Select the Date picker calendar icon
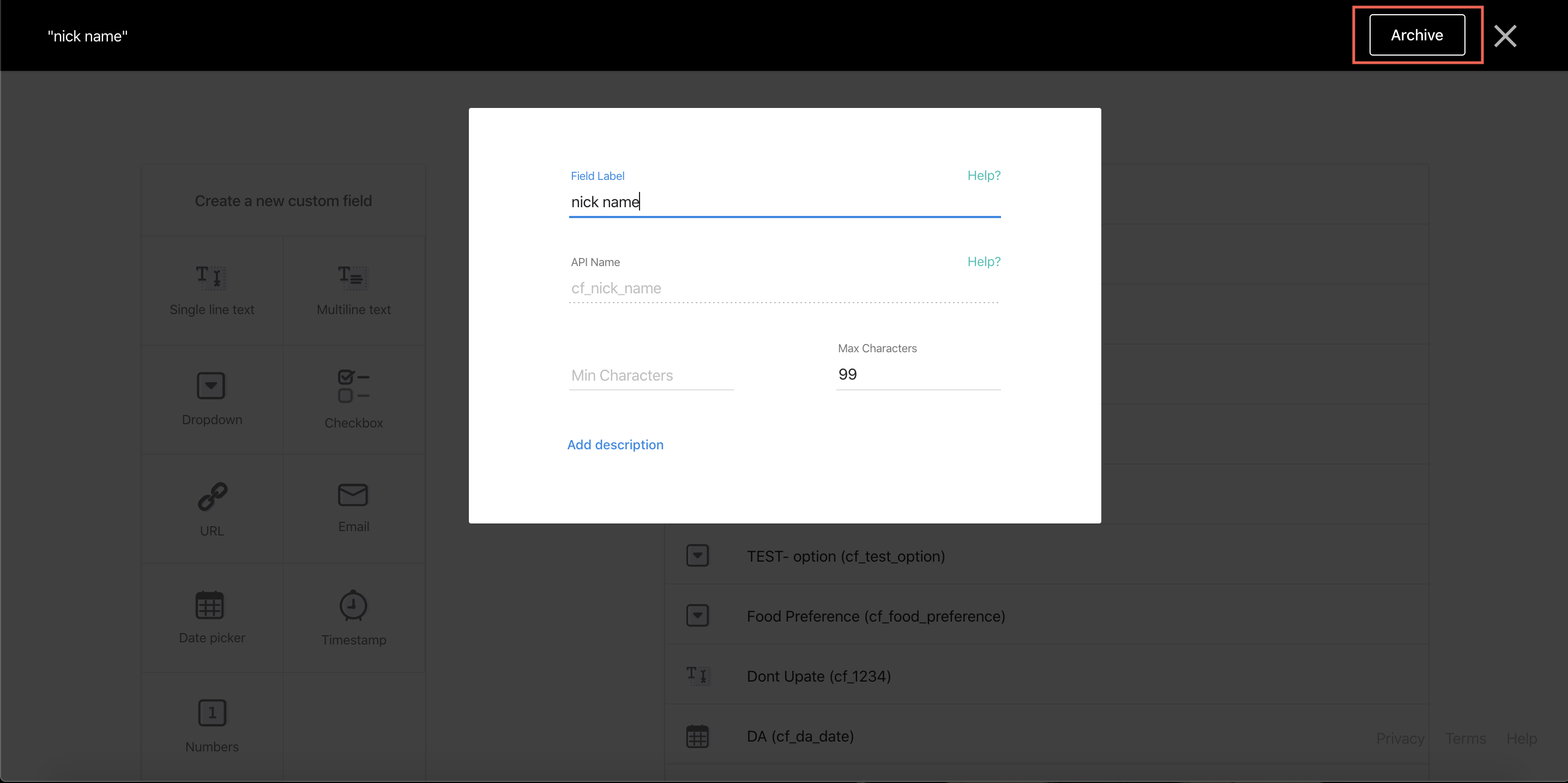Image resolution: width=1568 pixels, height=783 pixels. pyautogui.click(x=210, y=605)
